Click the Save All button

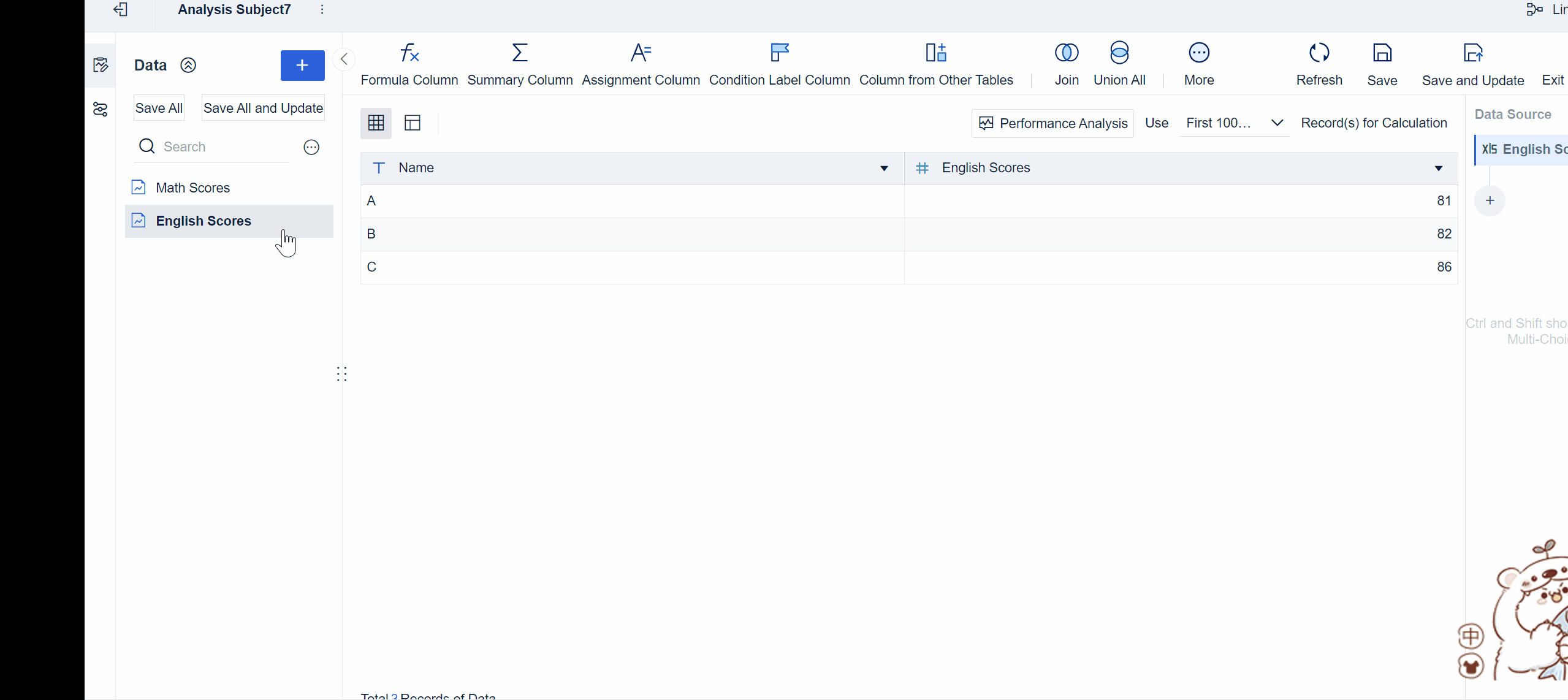tap(159, 108)
